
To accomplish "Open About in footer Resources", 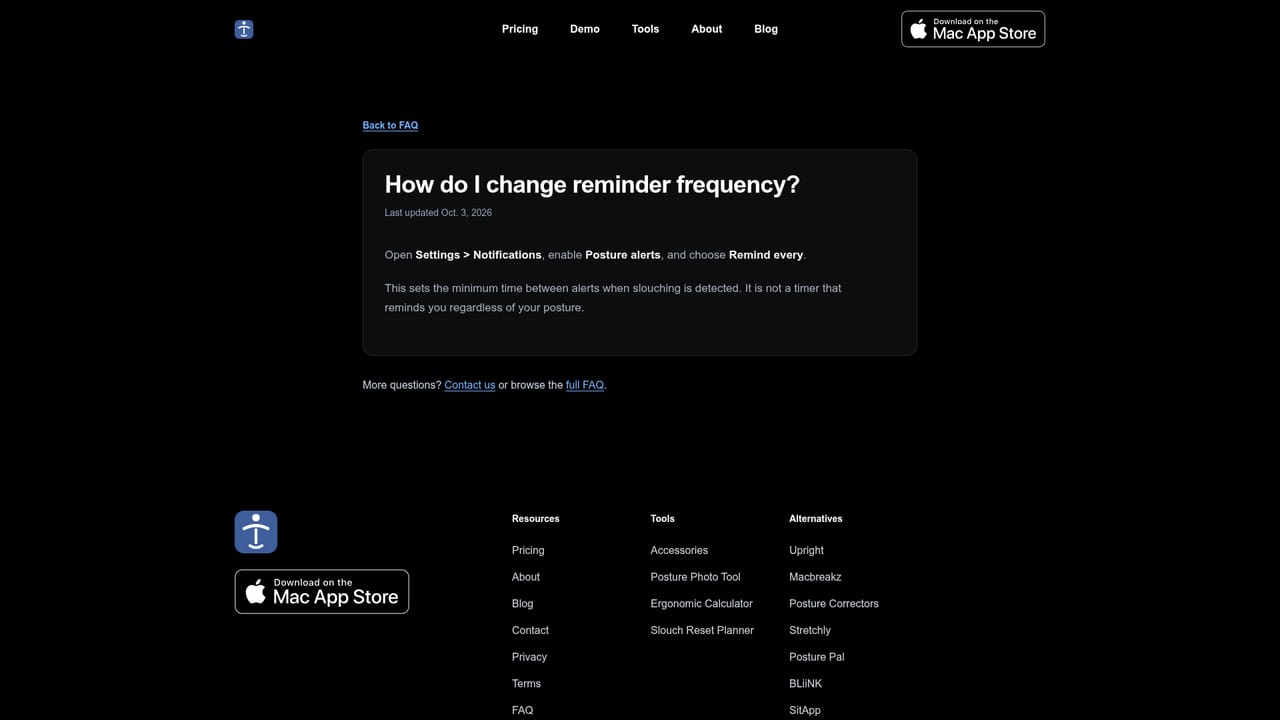I will click(526, 577).
